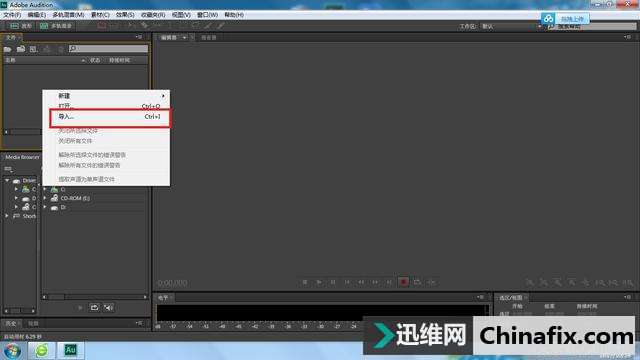
Task: Click the red Record button
Action: [403, 282]
